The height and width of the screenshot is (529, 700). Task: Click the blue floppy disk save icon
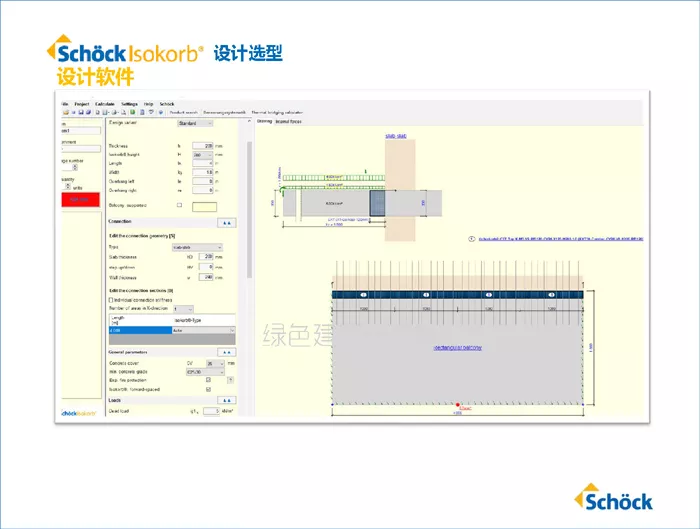[81, 112]
